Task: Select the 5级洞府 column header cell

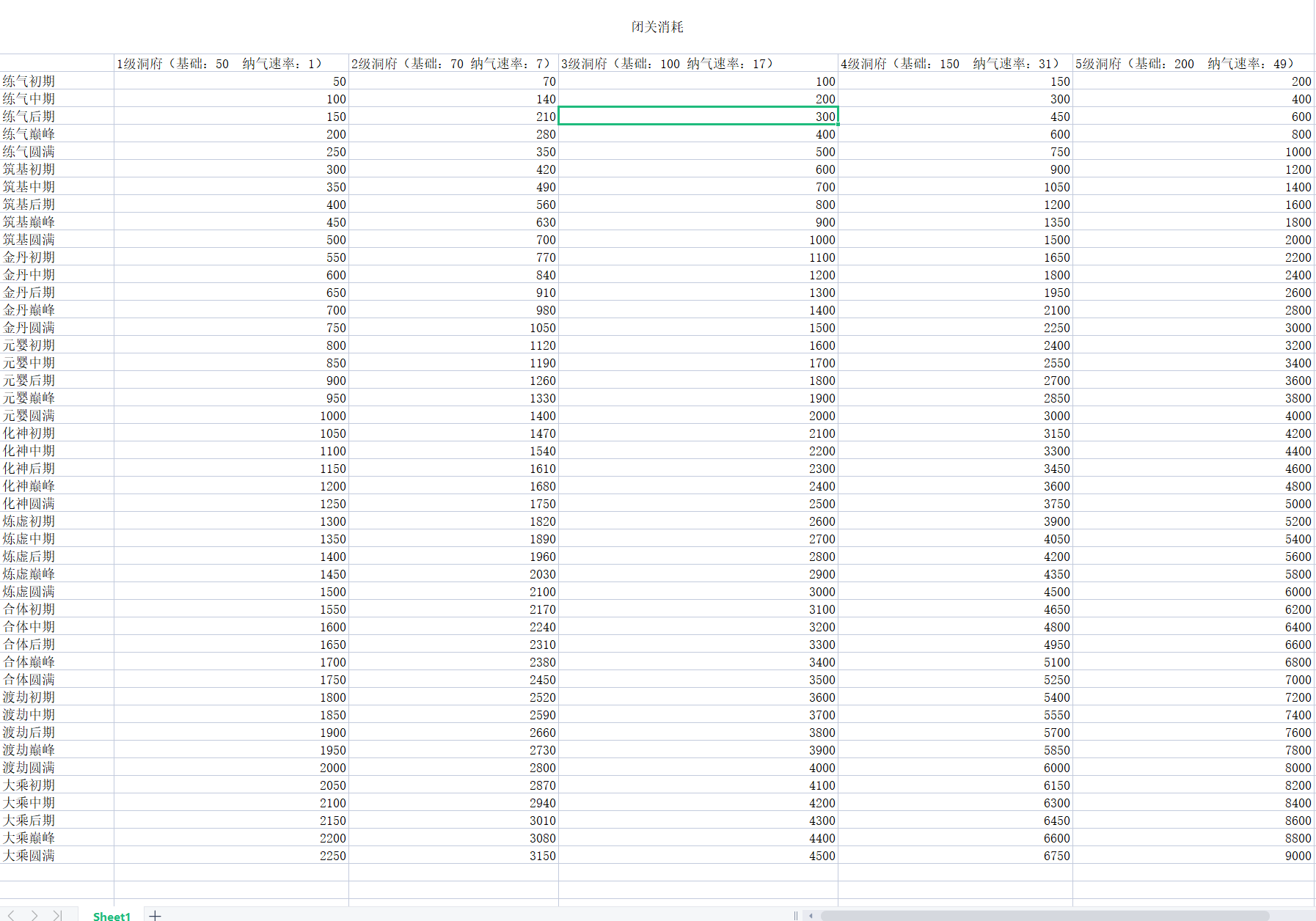Action: (x=1193, y=63)
